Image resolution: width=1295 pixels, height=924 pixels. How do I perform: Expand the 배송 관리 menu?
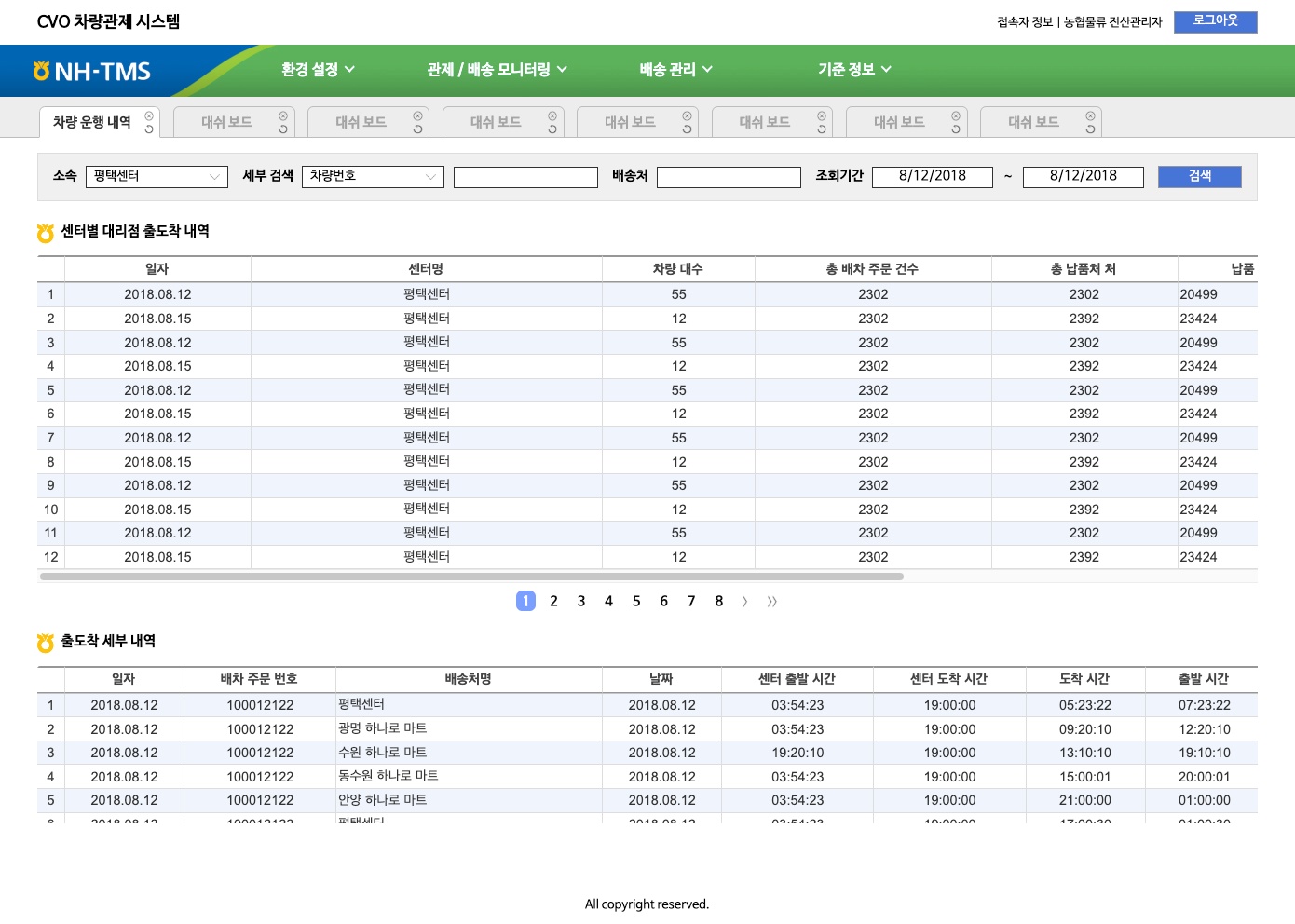click(x=673, y=69)
